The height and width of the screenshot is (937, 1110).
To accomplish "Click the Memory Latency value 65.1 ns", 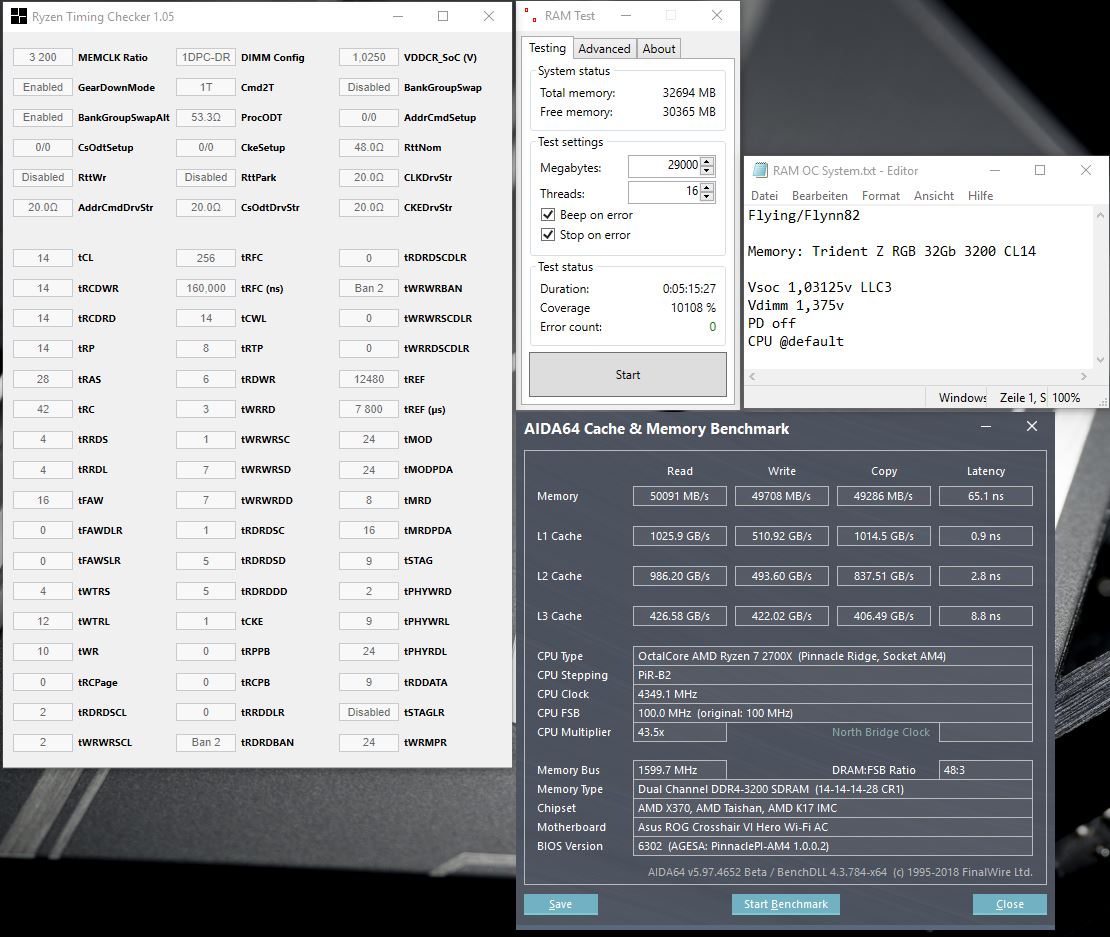I will tap(985, 496).
